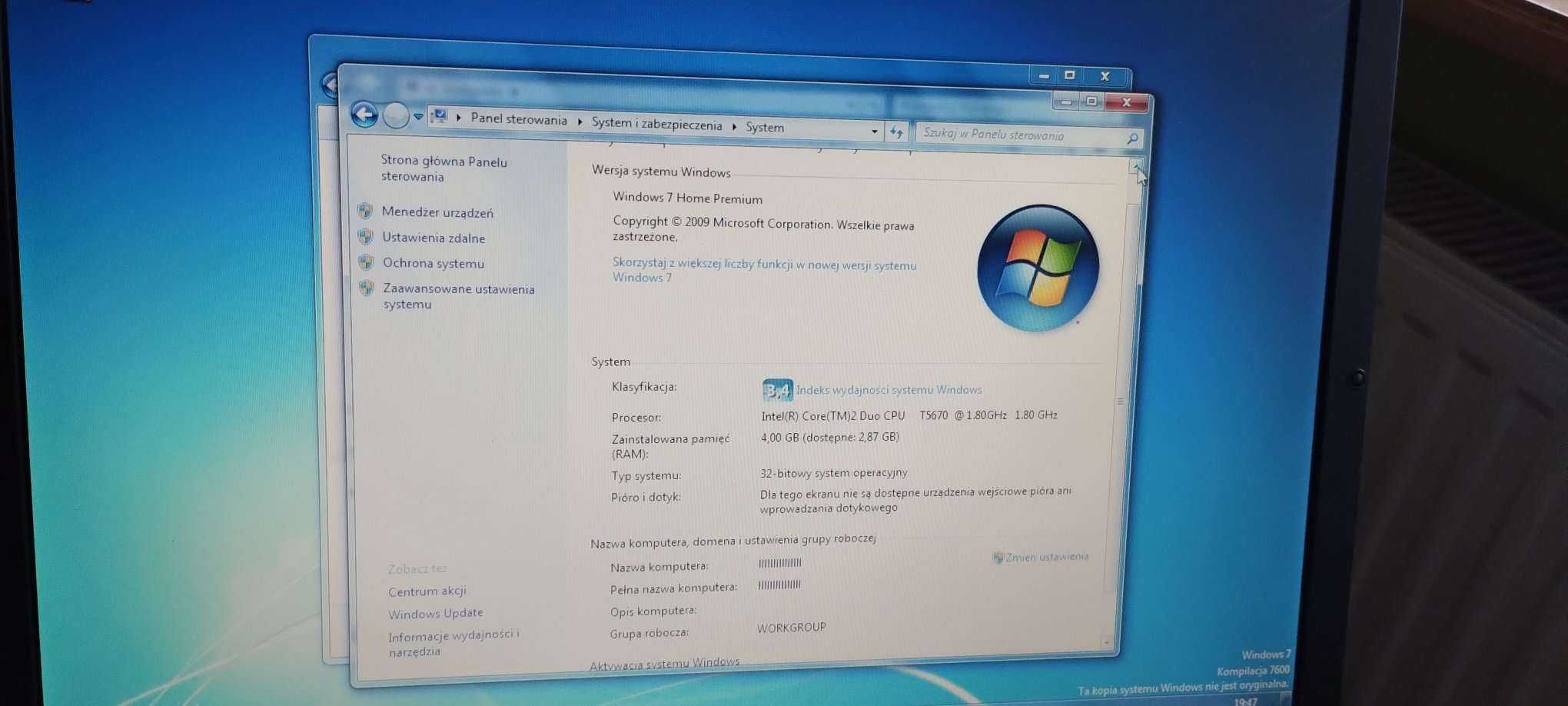Open 'Strona główna Panelu sterowania' link

pos(443,168)
